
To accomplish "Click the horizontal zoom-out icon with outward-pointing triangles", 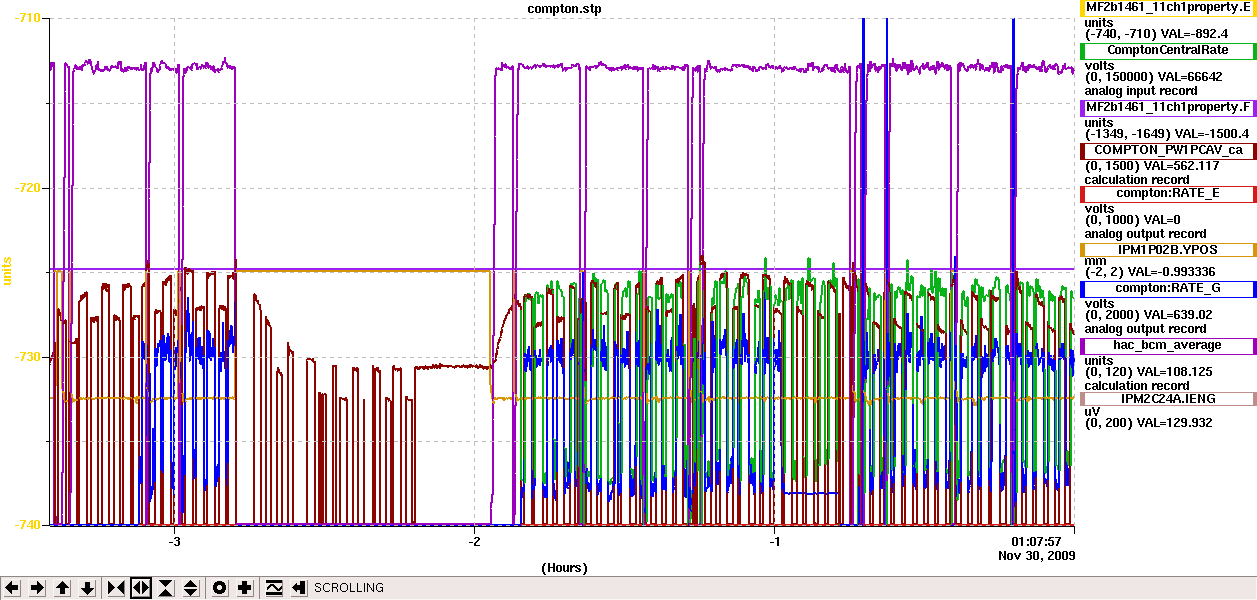I will pyautogui.click(x=141, y=588).
